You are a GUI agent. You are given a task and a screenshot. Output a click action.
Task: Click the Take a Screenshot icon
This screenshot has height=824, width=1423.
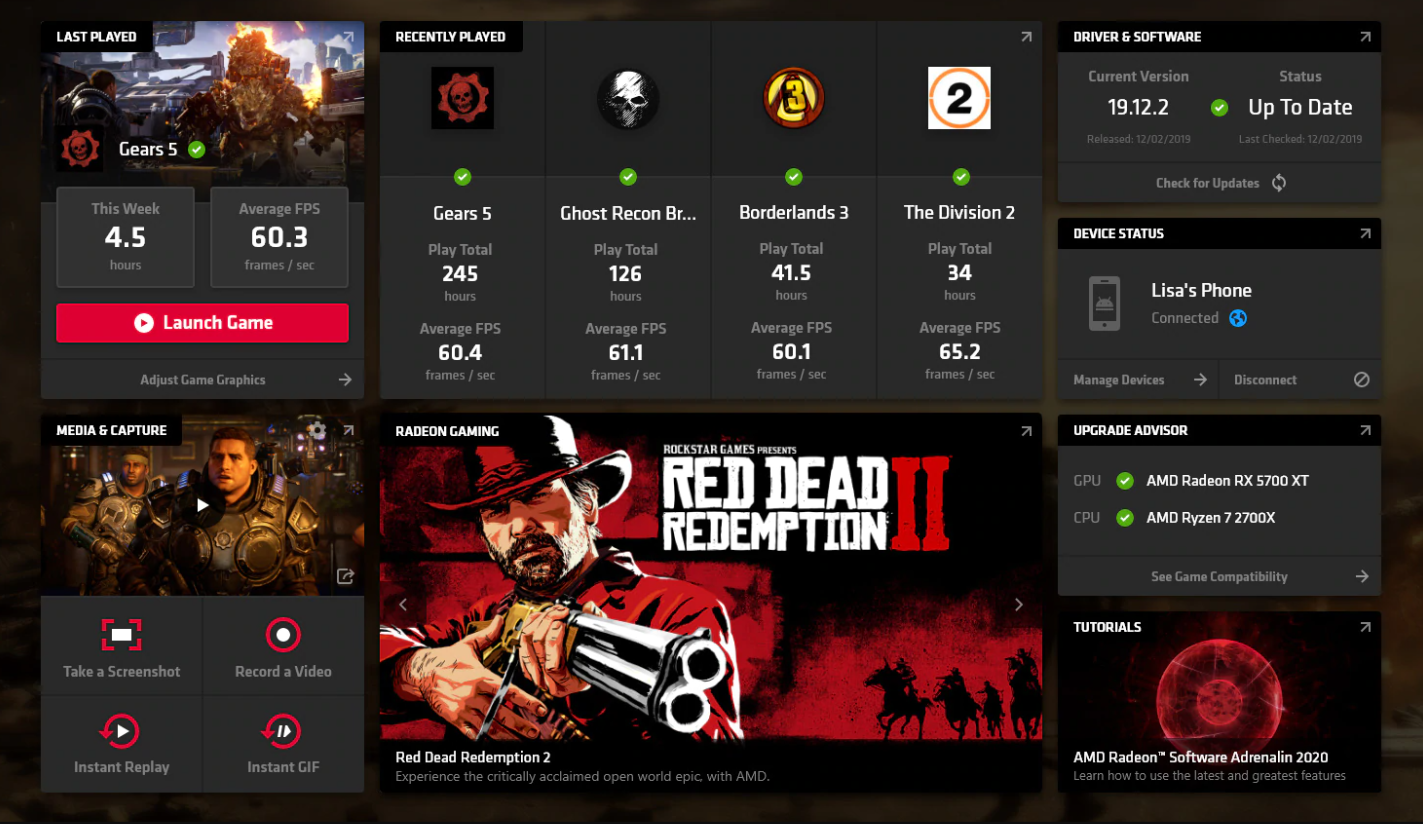coord(121,635)
